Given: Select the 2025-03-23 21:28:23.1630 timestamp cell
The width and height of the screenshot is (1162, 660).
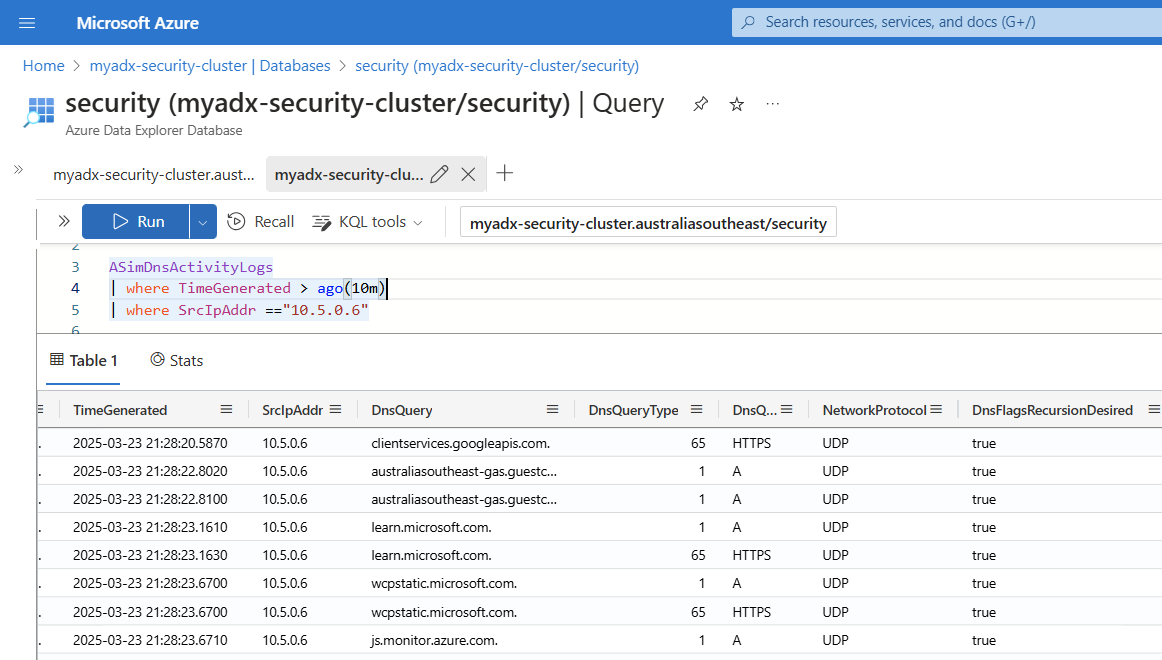Looking at the screenshot, I should [150, 556].
